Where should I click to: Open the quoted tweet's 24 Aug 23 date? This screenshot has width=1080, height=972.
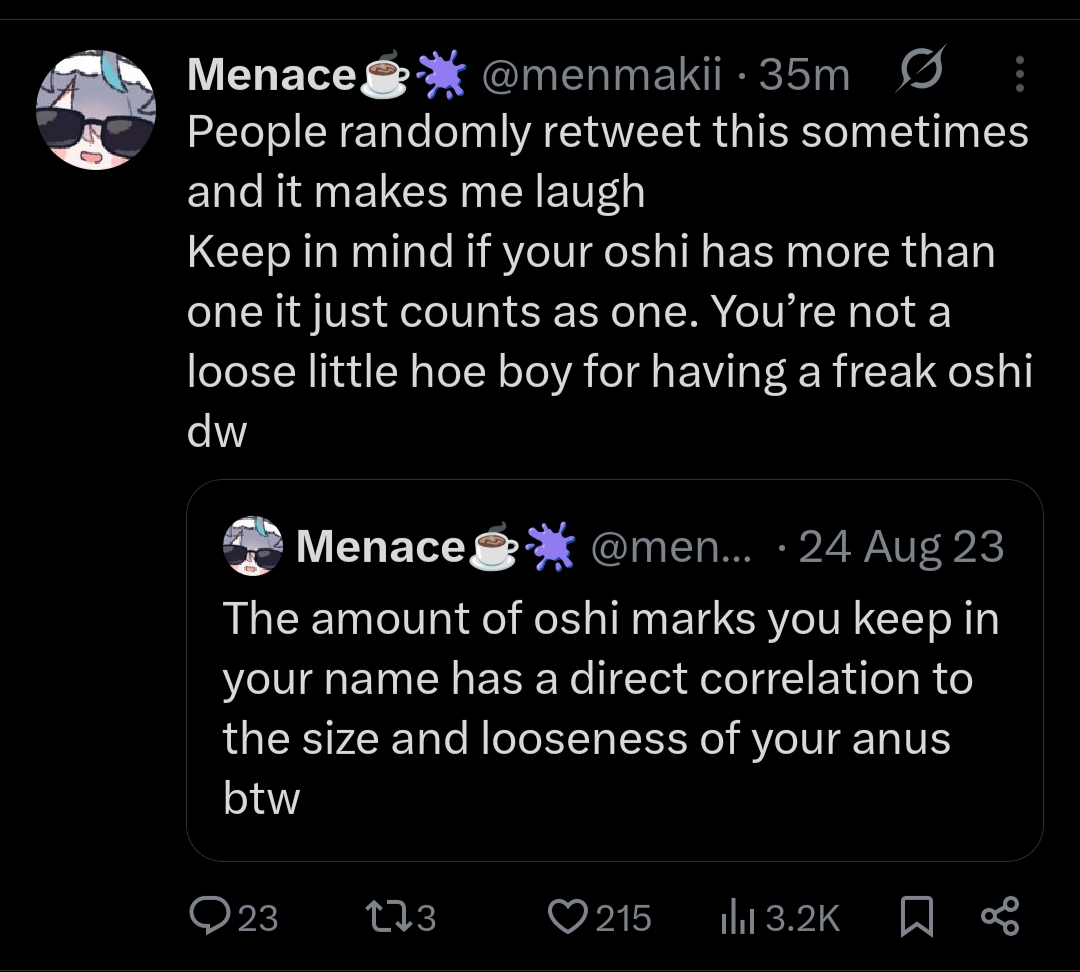901,546
